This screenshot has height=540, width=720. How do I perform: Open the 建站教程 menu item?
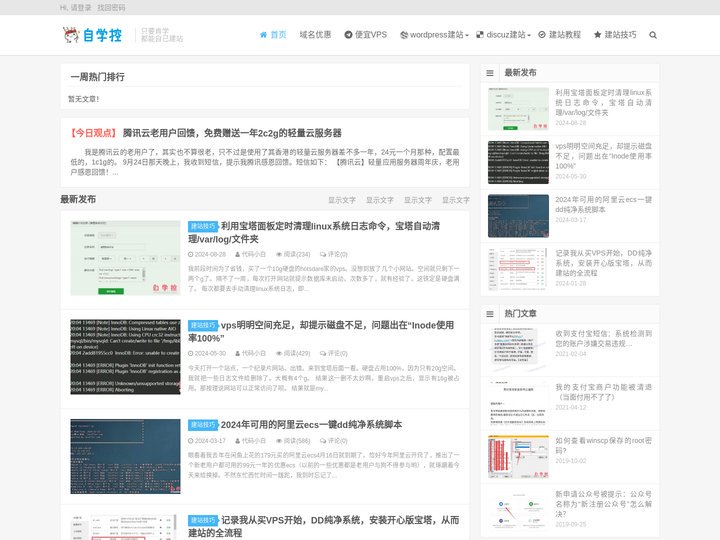[559, 35]
